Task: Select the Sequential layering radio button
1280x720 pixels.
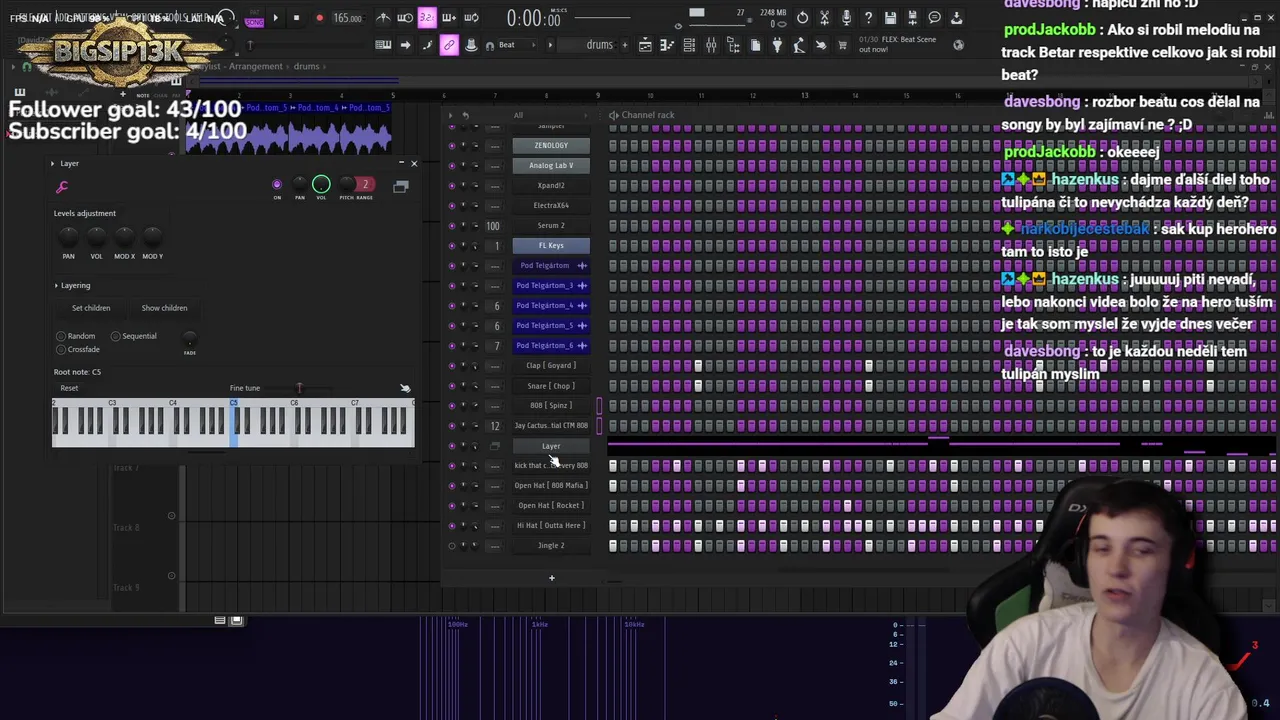Action: coord(116,336)
